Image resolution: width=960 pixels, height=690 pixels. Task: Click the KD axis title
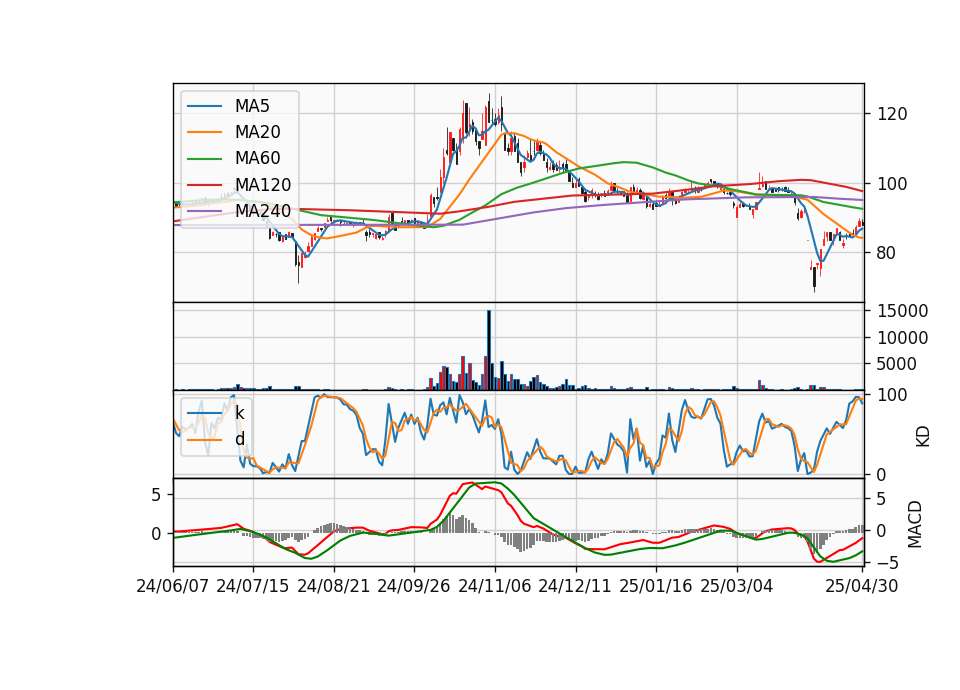[x=923, y=437]
